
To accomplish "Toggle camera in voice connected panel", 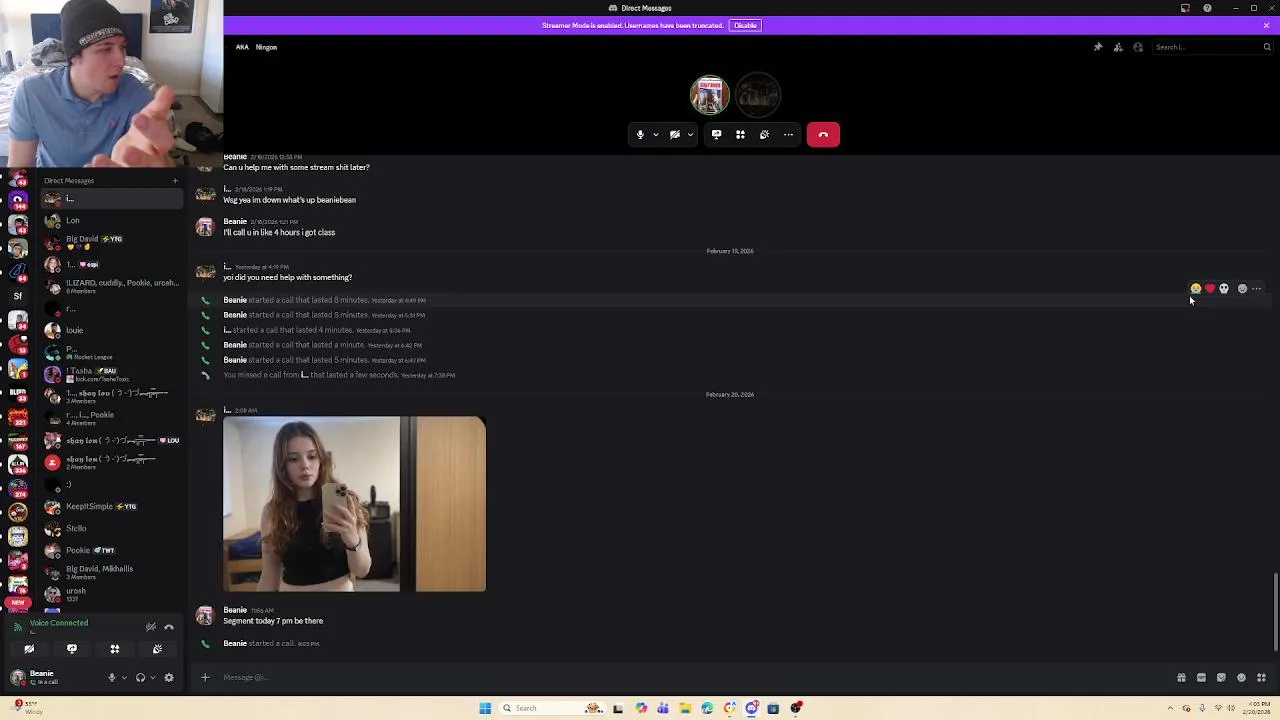I will [29, 649].
